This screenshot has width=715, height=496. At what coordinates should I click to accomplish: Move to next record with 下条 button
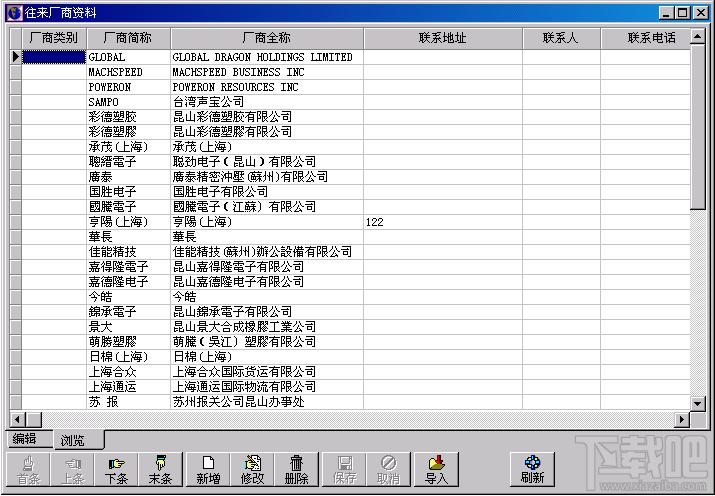point(117,470)
